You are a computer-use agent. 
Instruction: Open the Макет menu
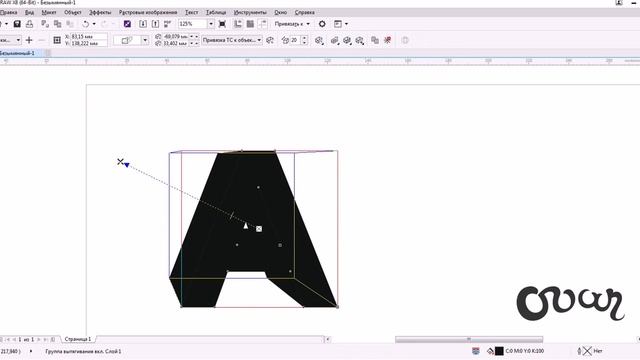49,13
